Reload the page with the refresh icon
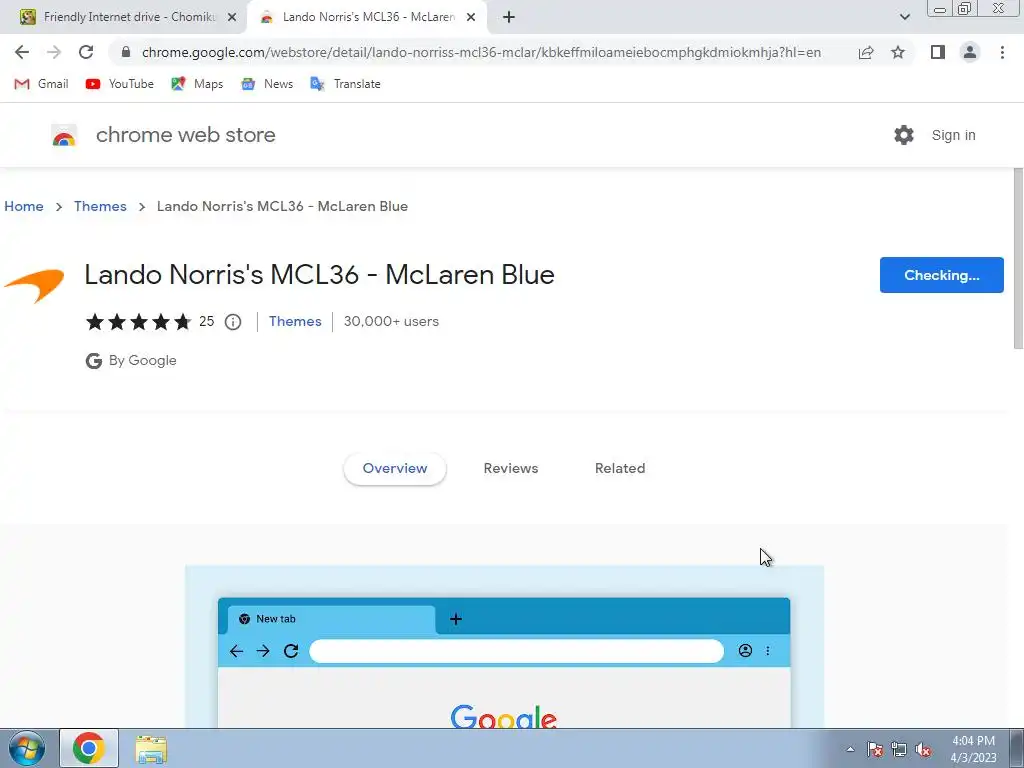Image resolution: width=1024 pixels, height=768 pixels. tap(86, 52)
